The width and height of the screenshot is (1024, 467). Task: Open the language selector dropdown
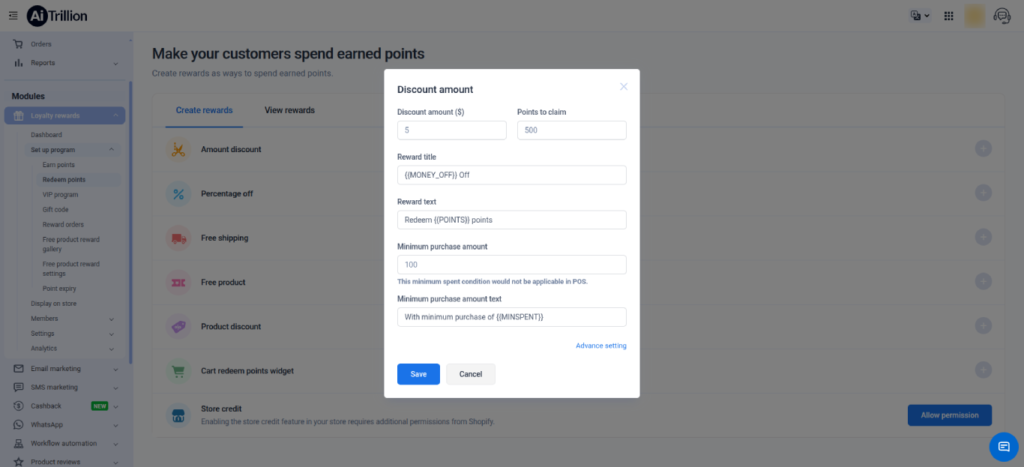pyautogui.click(x=919, y=15)
